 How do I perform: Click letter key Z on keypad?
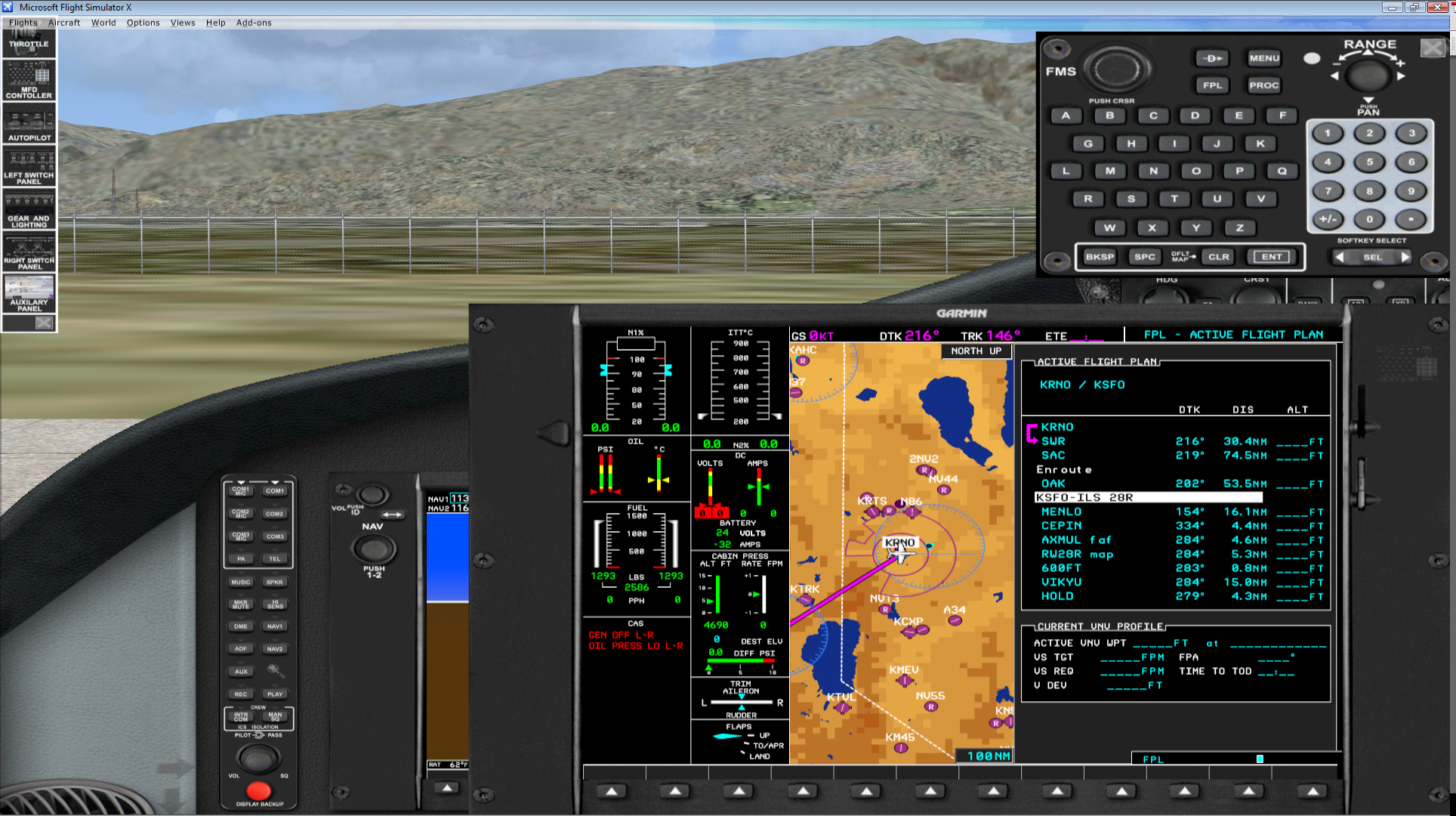point(1239,227)
